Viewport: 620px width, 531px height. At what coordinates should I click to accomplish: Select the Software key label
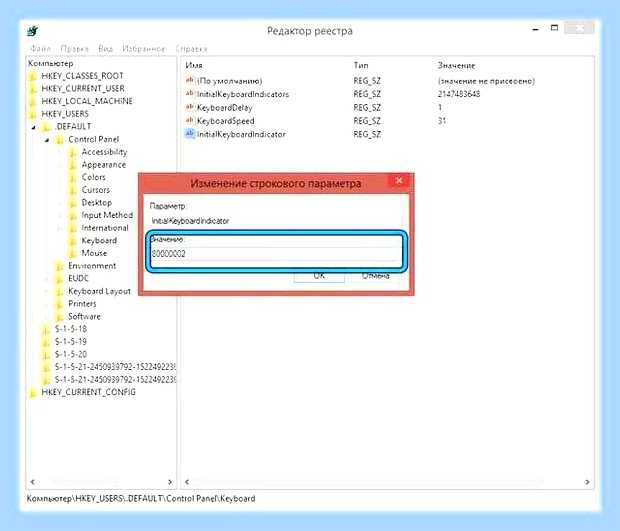coord(84,316)
